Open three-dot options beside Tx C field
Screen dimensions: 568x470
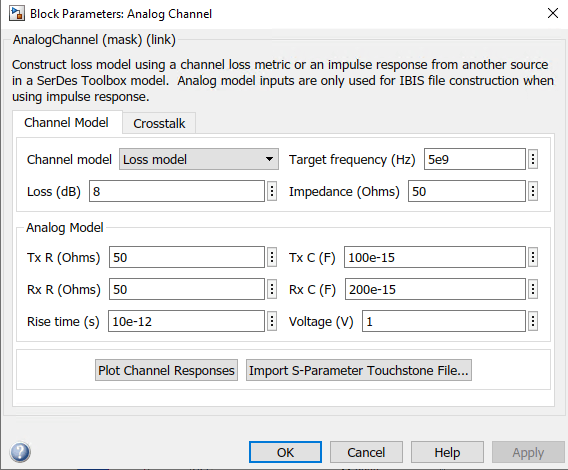[x=533, y=257]
